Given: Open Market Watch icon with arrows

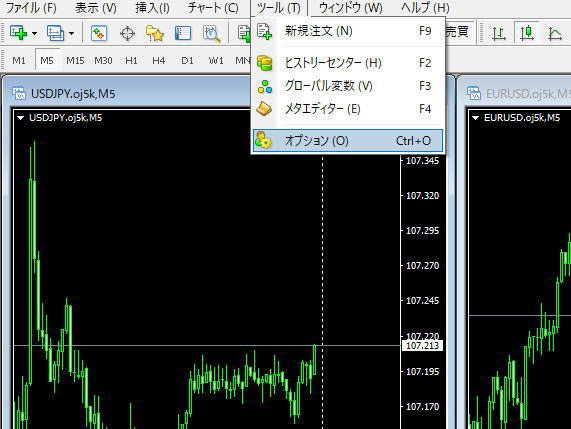Looking at the screenshot, I should tap(99, 33).
